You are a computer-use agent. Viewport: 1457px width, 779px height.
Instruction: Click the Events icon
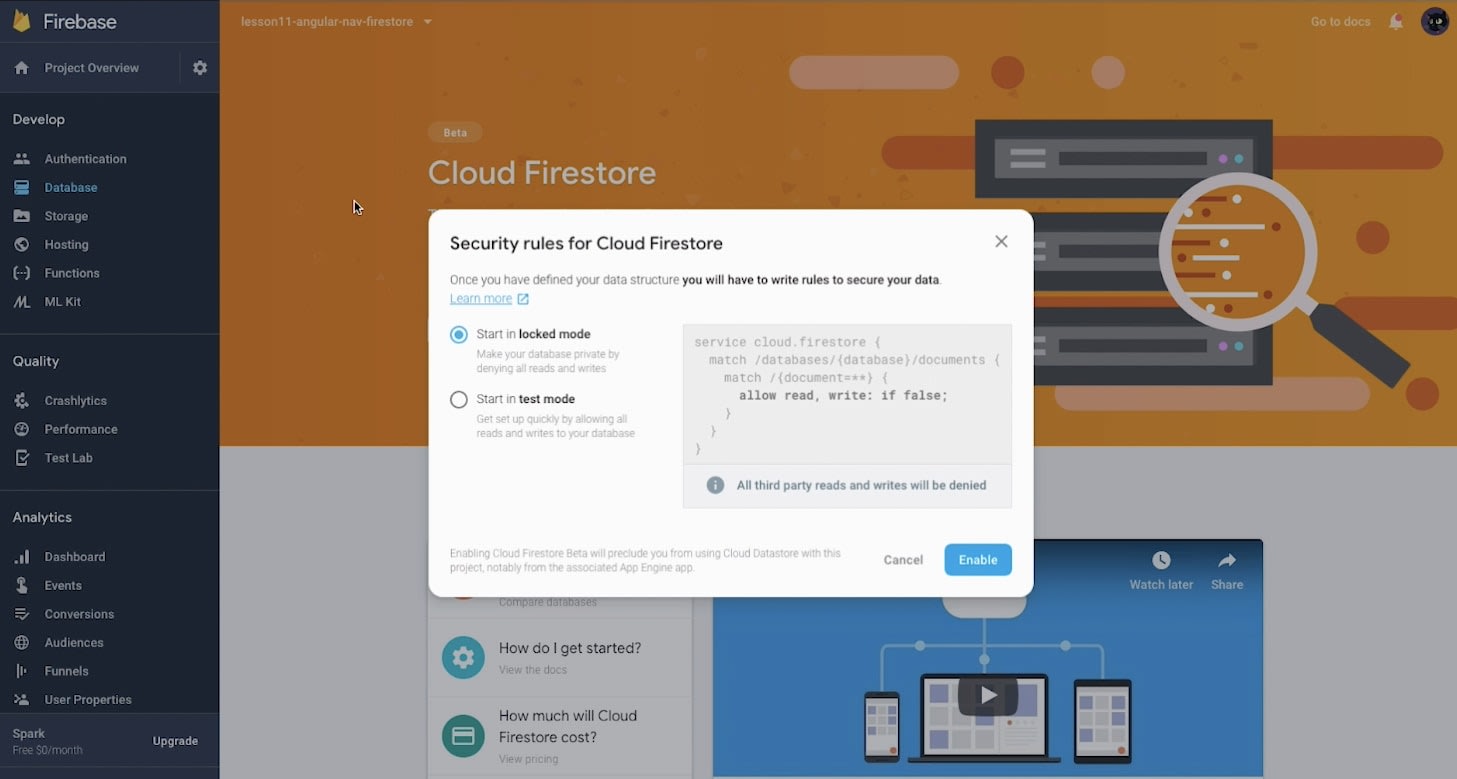pyautogui.click(x=22, y=585)
